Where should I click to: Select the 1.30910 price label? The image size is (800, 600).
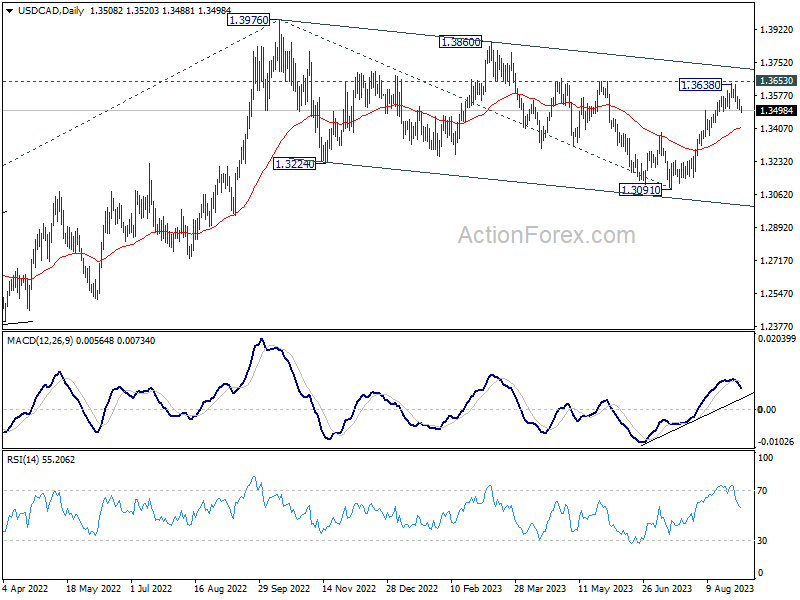click(x=640, y=190)
